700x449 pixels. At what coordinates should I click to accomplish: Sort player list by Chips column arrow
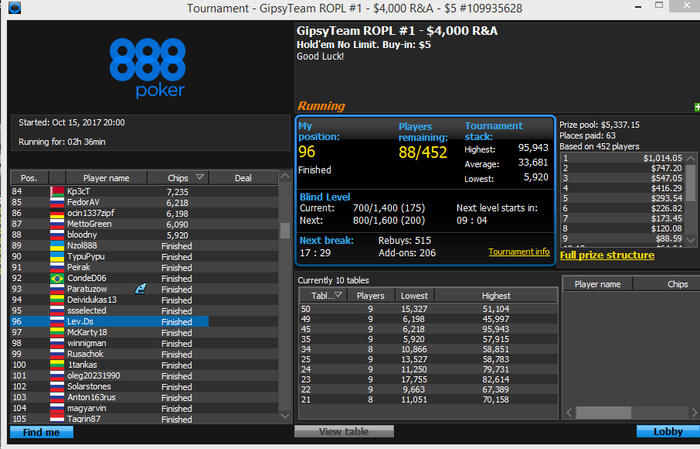pos(200,177)
